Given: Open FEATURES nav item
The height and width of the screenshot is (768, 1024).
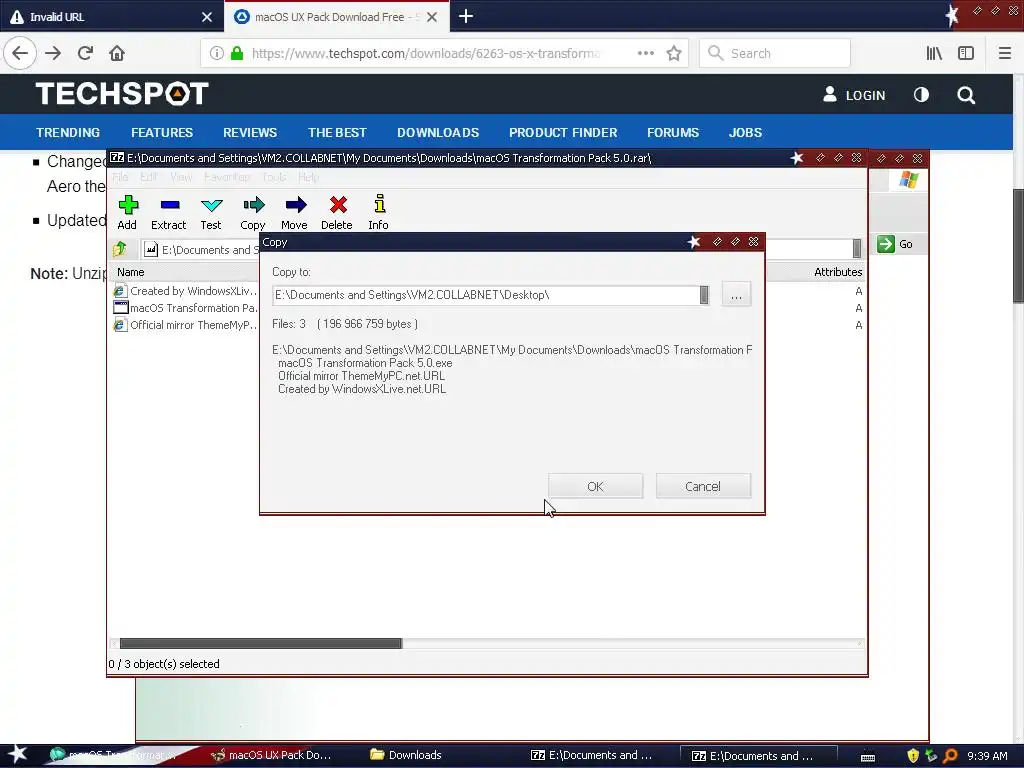Looking at the screenshot, I should 162,133.
